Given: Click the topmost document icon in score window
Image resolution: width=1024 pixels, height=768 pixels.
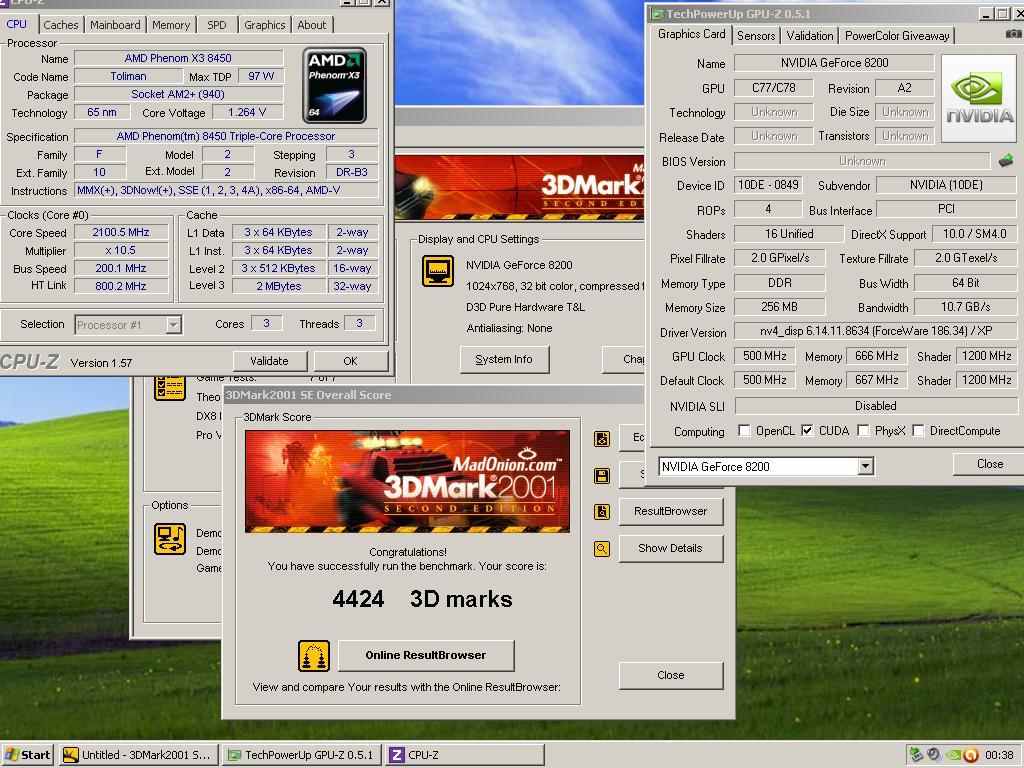Looking at the screenshot, I should [601, 439].
